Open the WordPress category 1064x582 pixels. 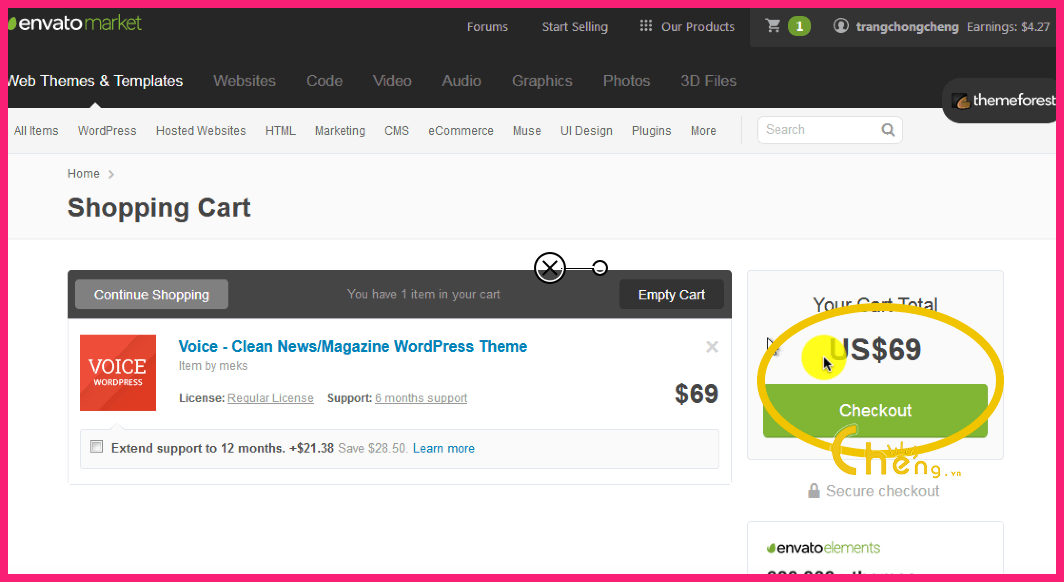107,131
